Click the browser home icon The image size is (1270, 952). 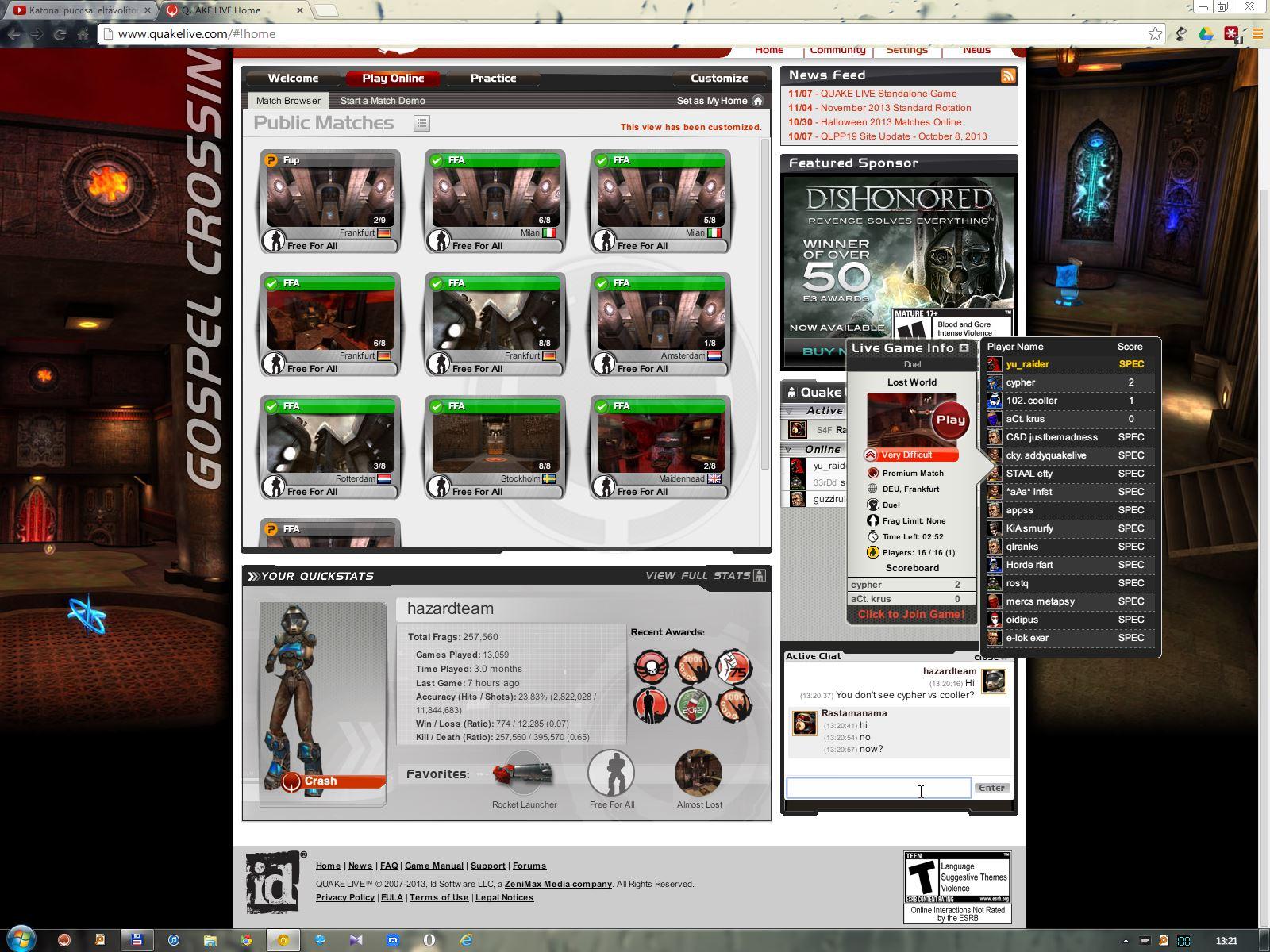point(83,34)
